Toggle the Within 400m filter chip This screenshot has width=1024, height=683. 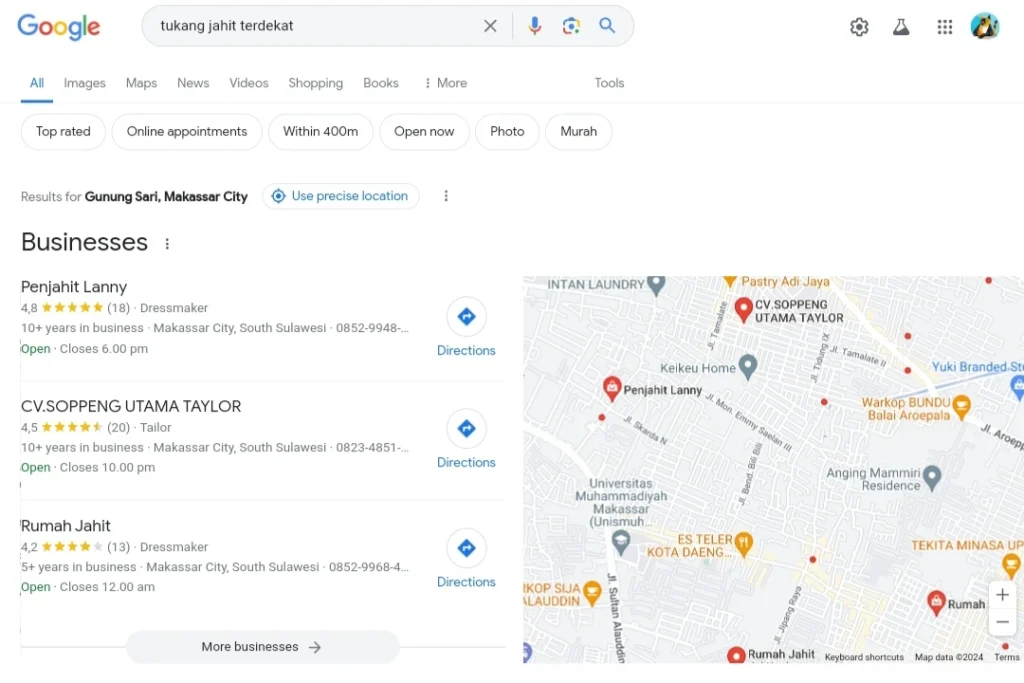(x=320, y=131)
